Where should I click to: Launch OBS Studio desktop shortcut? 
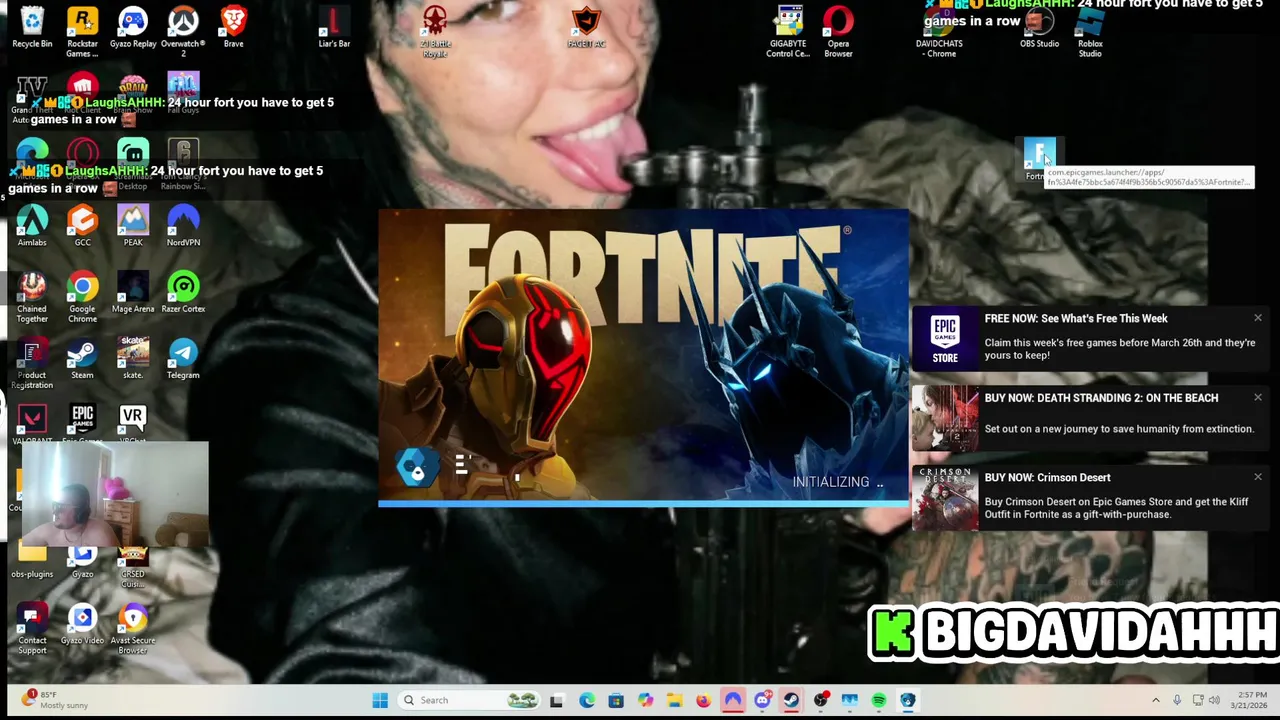[x=1039, y=27]
